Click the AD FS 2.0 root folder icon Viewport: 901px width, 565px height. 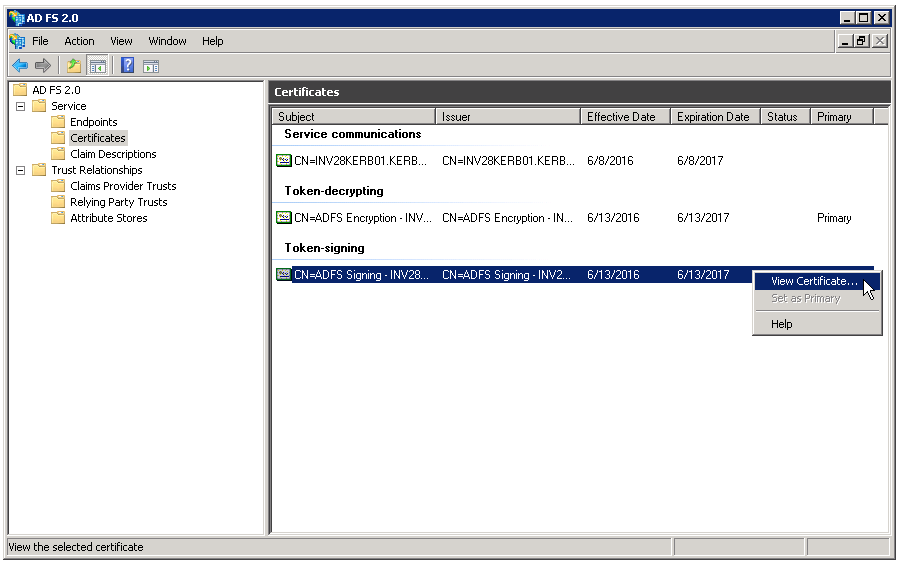pyautogui.click(x=20, y=90)
